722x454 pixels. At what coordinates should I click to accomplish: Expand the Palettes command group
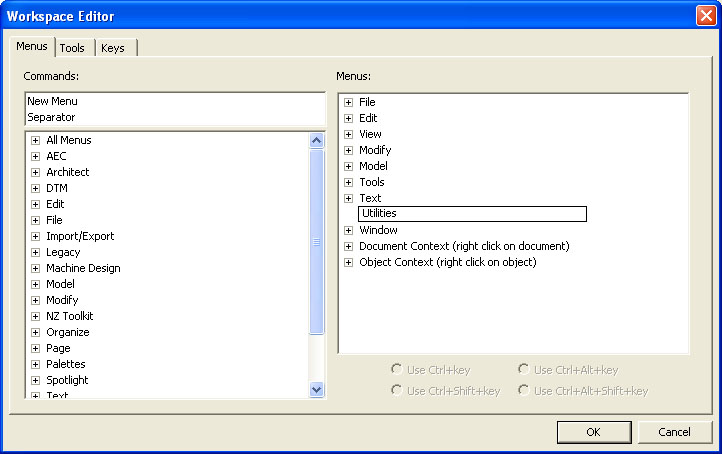[x=35, y=364]
